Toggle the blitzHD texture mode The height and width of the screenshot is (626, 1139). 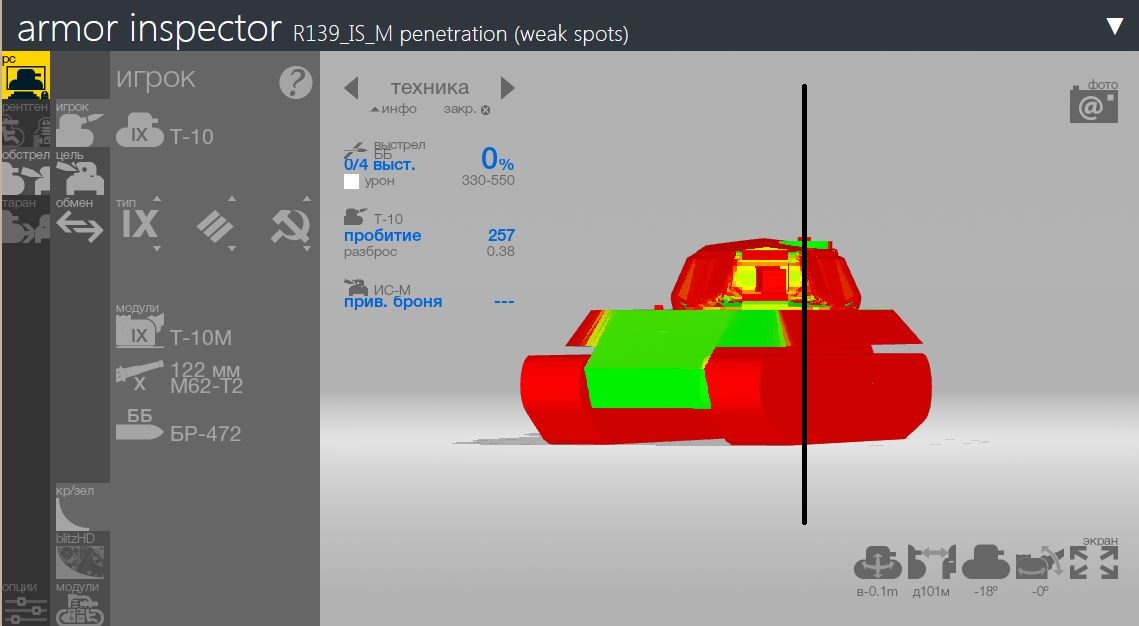click(x=80, y=556)
